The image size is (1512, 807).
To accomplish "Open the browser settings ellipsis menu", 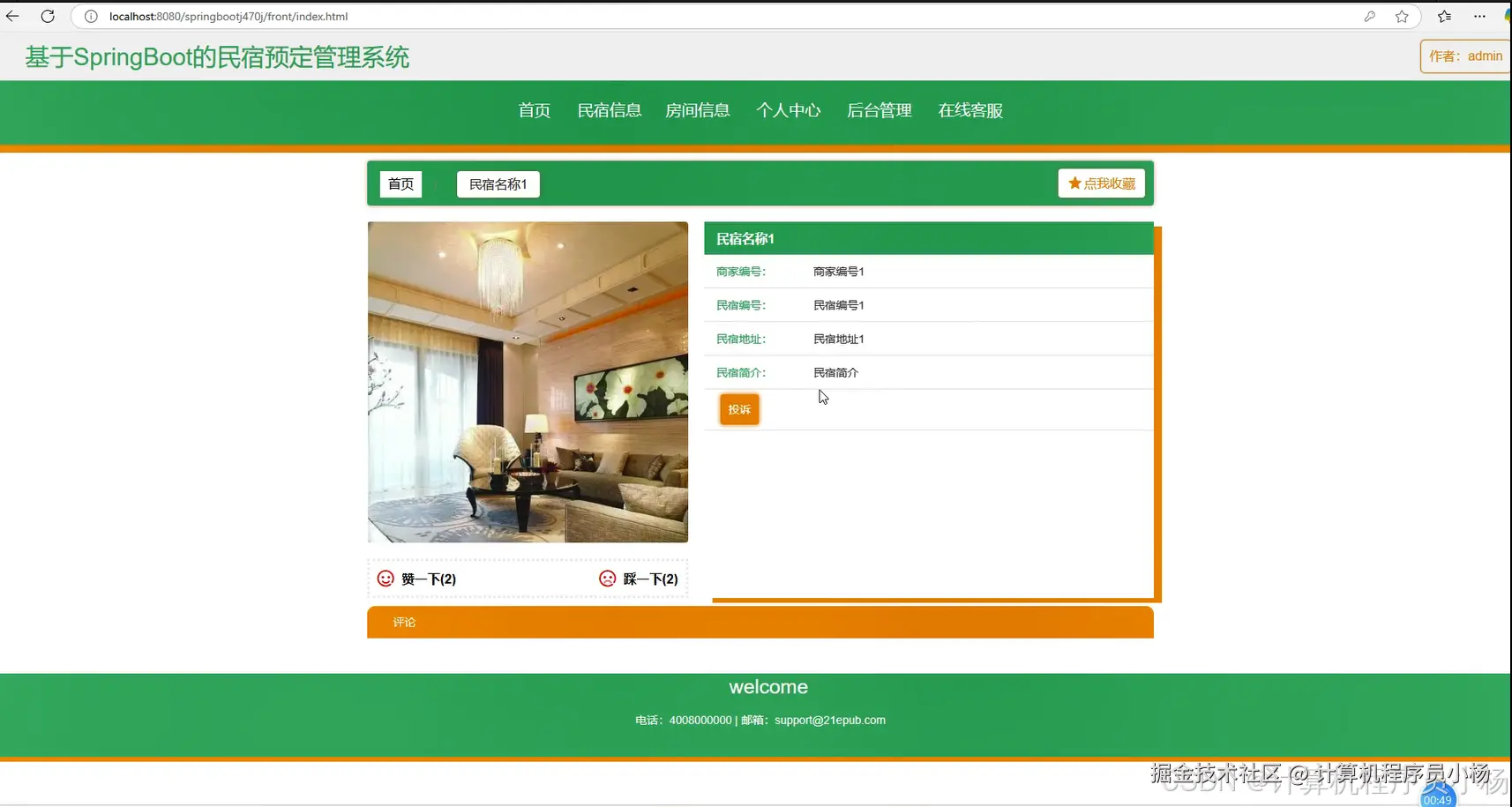I will coord(1481,16).
